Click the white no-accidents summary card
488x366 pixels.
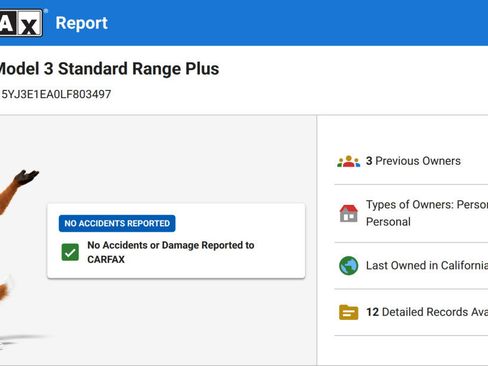coord(176,241)
